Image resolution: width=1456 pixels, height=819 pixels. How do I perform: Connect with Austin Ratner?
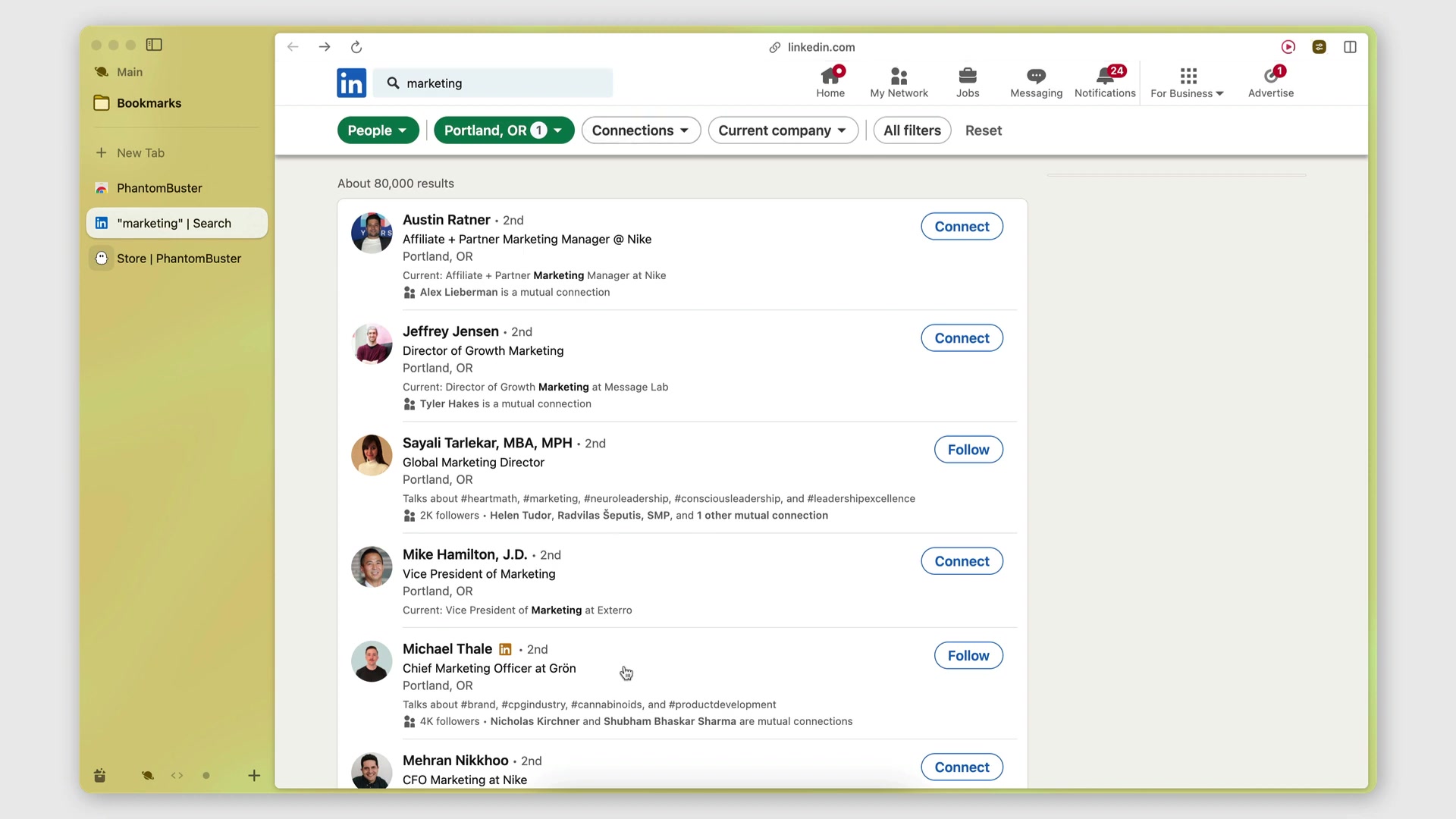[x=962, y=227]
